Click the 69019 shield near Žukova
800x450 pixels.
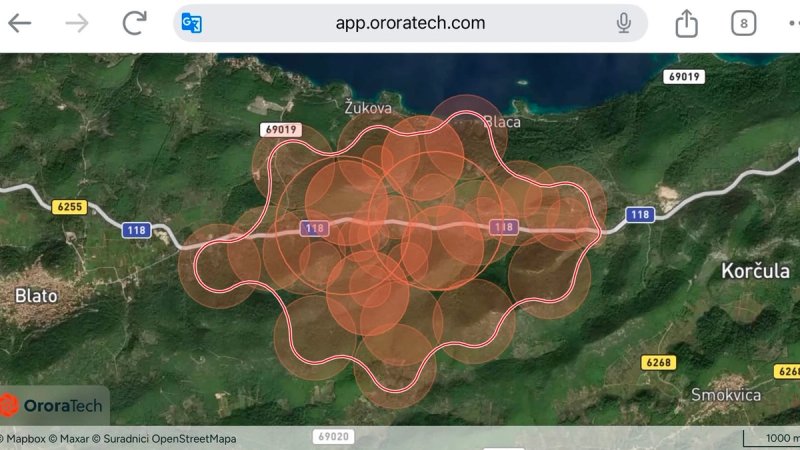[281, 130]
